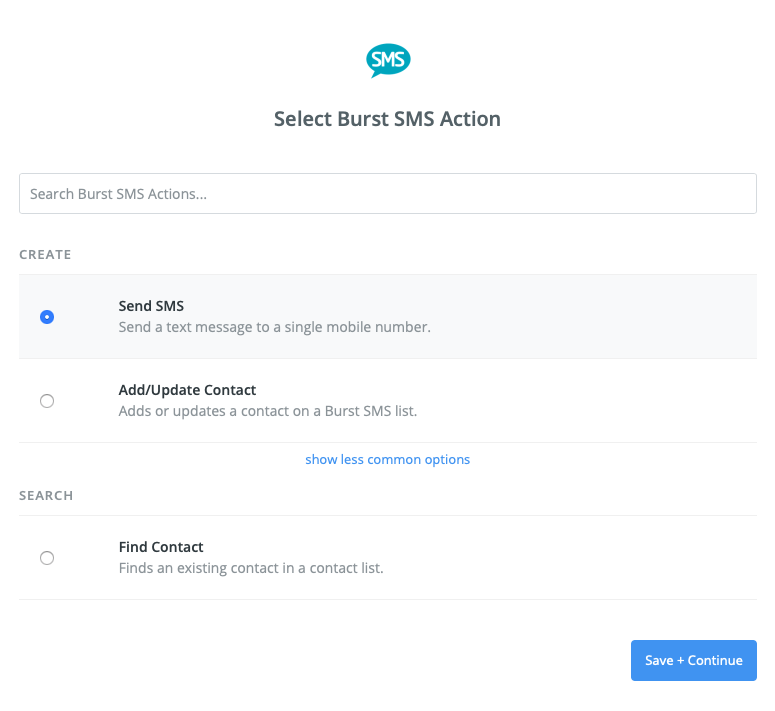The width and height of the screenshot is (775, 711).
Task: Click empty space in Find Contact row
Action: (x=593, y=558)
